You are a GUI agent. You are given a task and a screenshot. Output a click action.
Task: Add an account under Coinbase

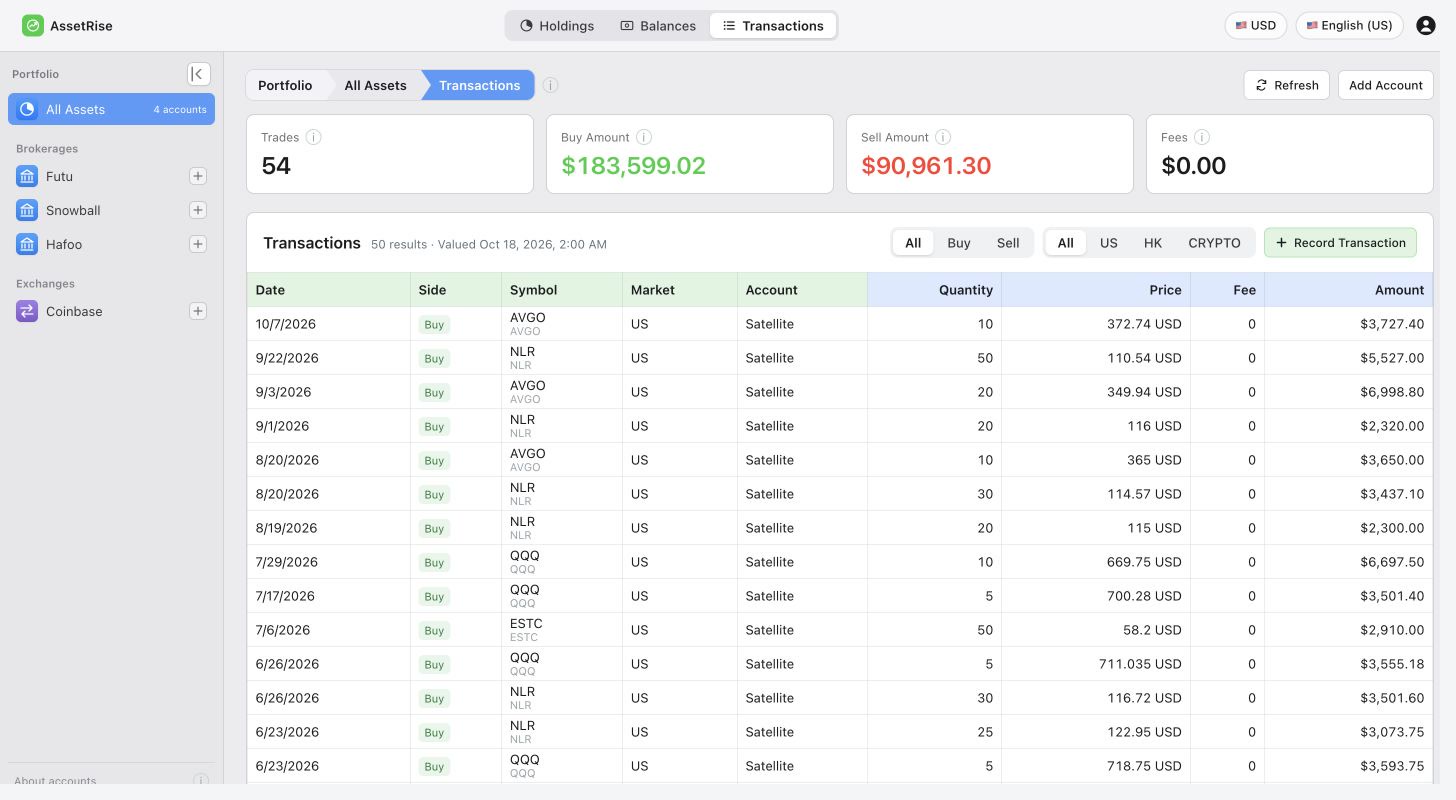tap(198, 311)
